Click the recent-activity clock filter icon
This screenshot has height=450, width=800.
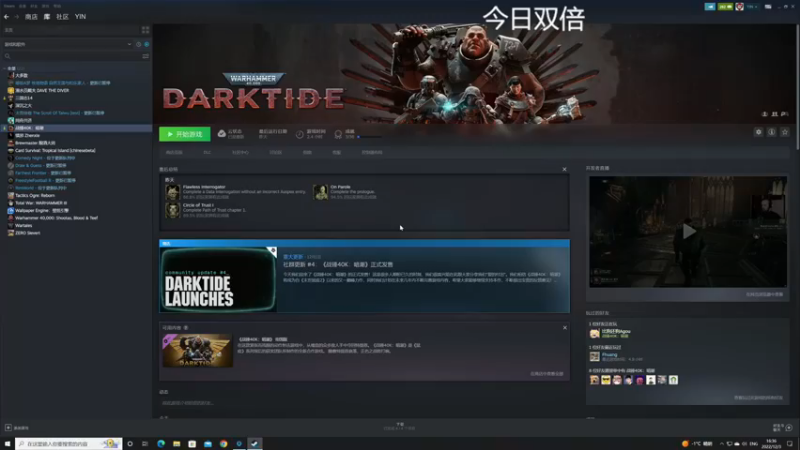pos(138,44)
